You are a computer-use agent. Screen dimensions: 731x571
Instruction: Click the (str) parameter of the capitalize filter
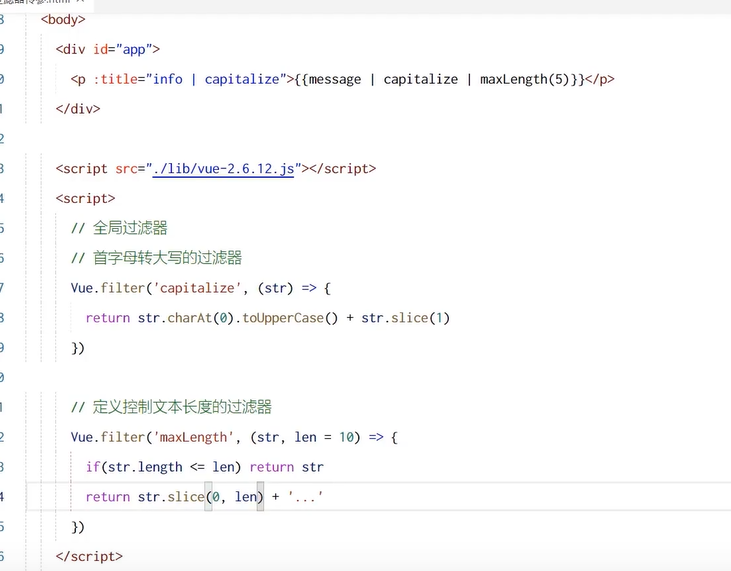tap(276, 288)
